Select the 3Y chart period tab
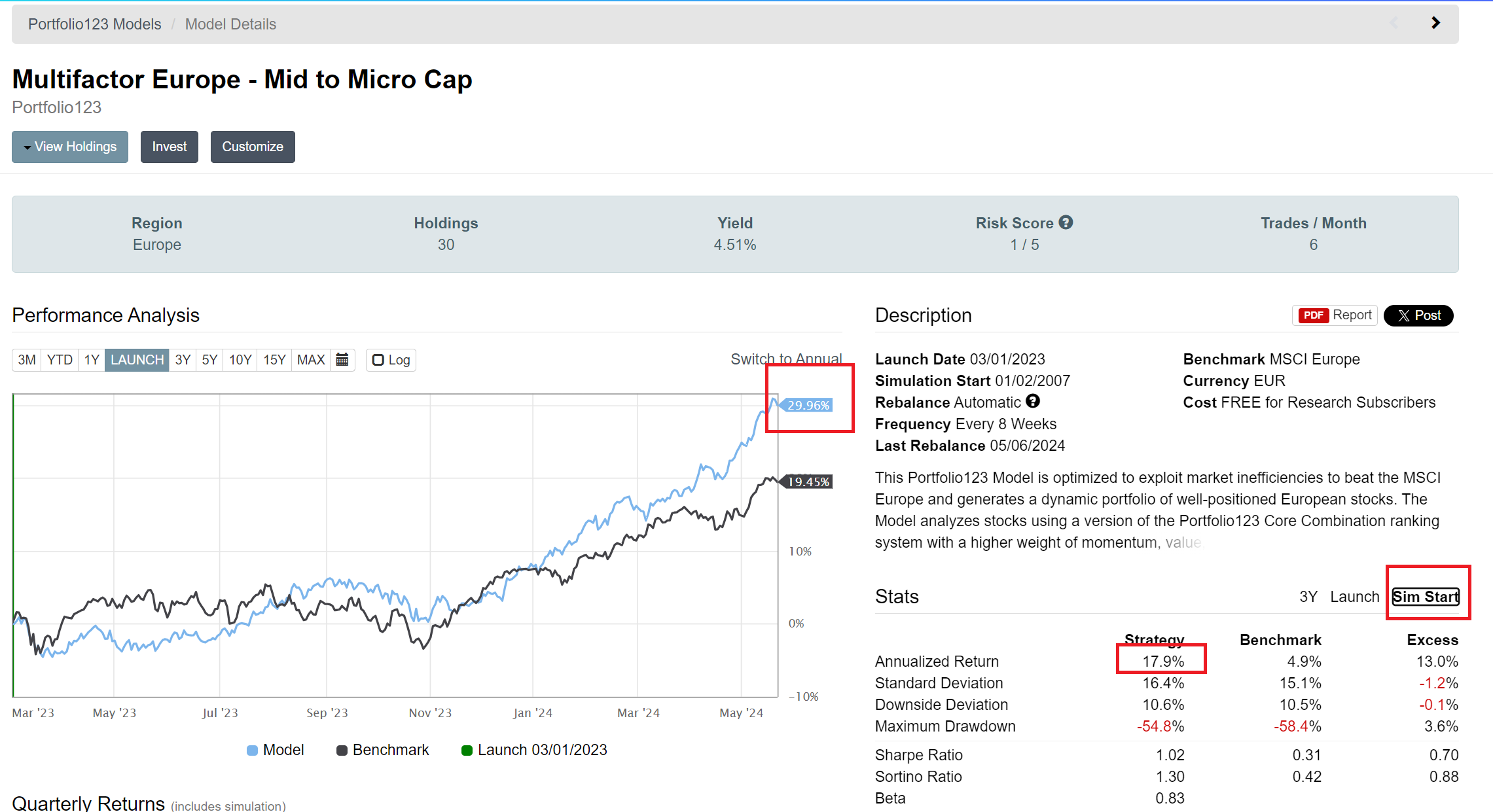This screenshot has height=812, width=1493. tap(183, 360)
